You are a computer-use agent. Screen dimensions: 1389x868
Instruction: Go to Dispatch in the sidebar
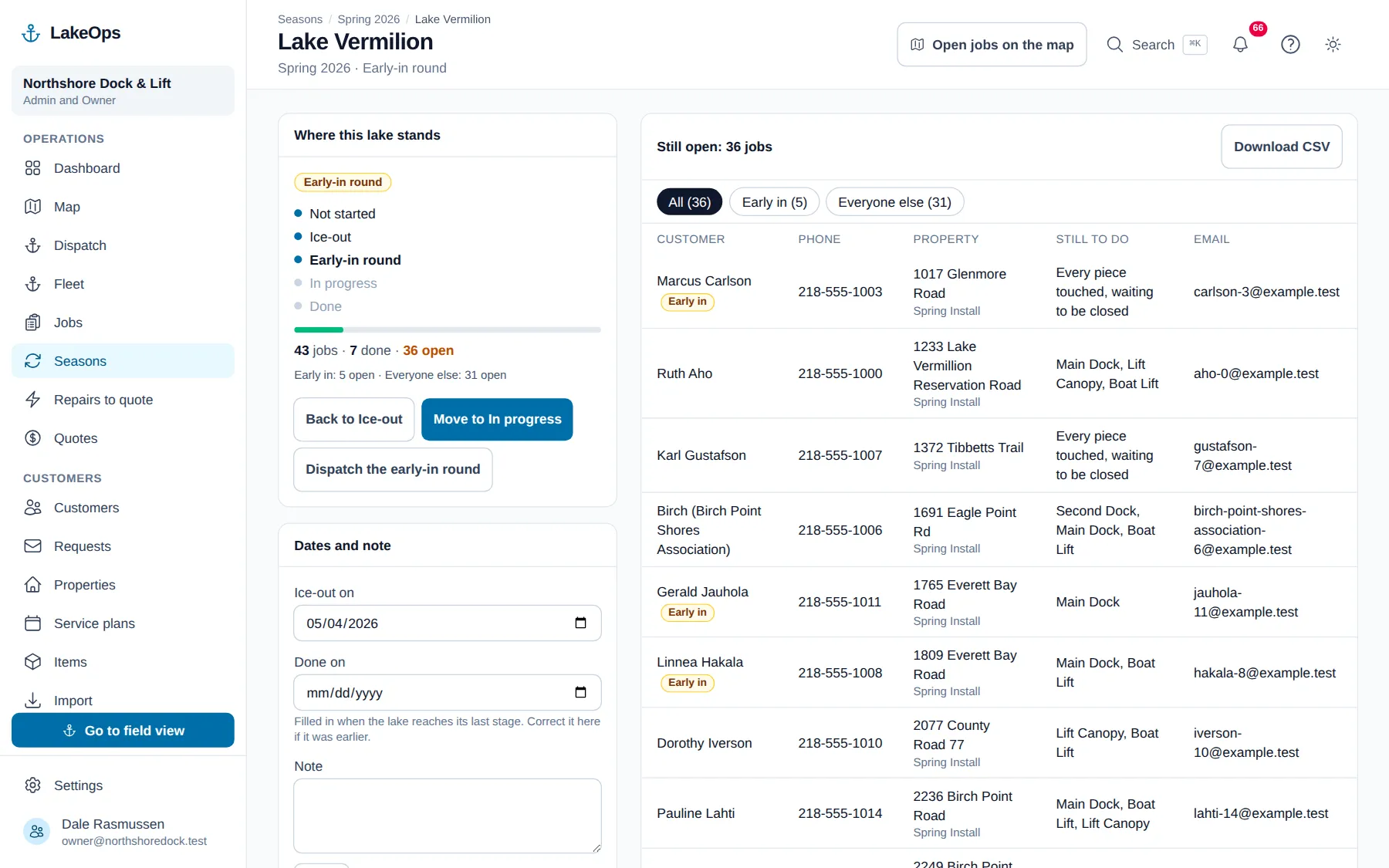(123, 245)
